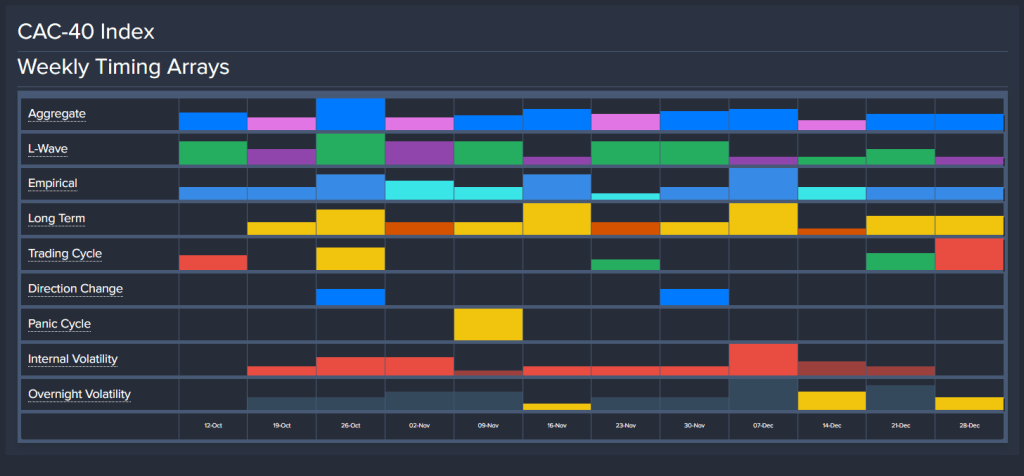Select the green Trading Cycle bar for 23-Nov

click(x=626, y=264)
